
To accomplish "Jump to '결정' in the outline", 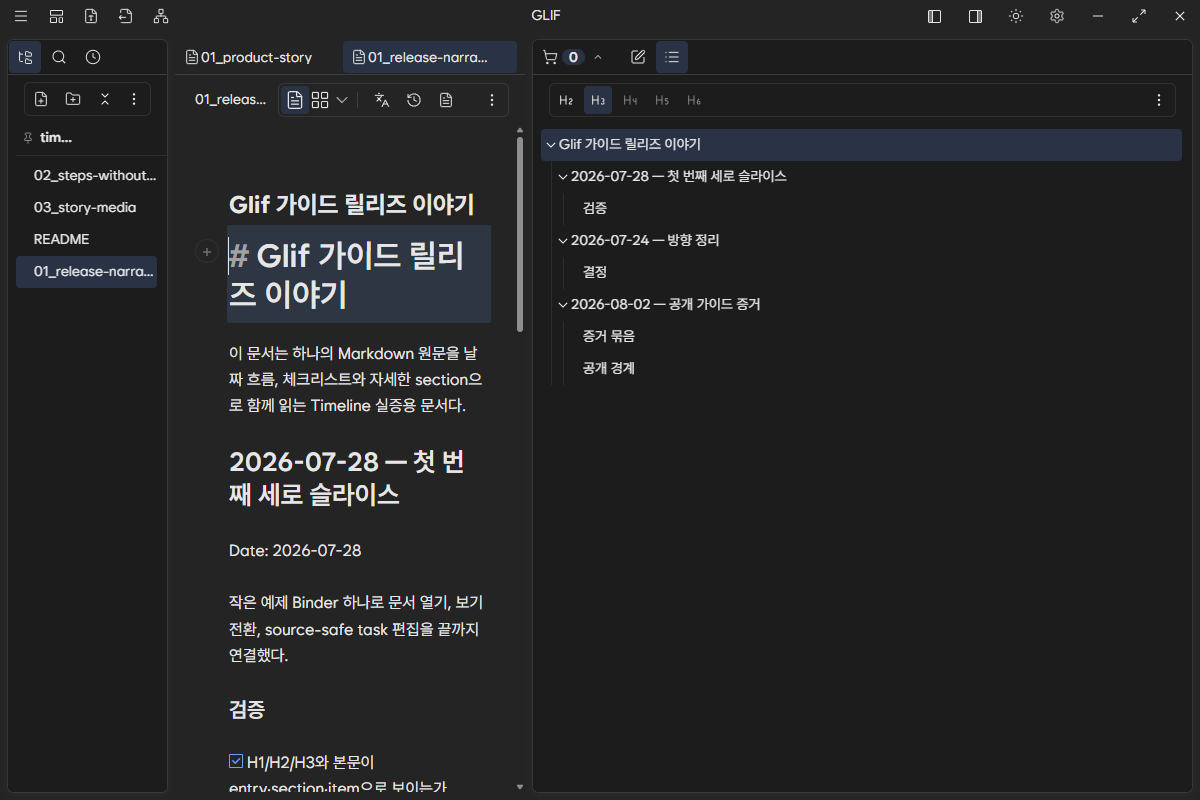I will [x=595, y=272].
